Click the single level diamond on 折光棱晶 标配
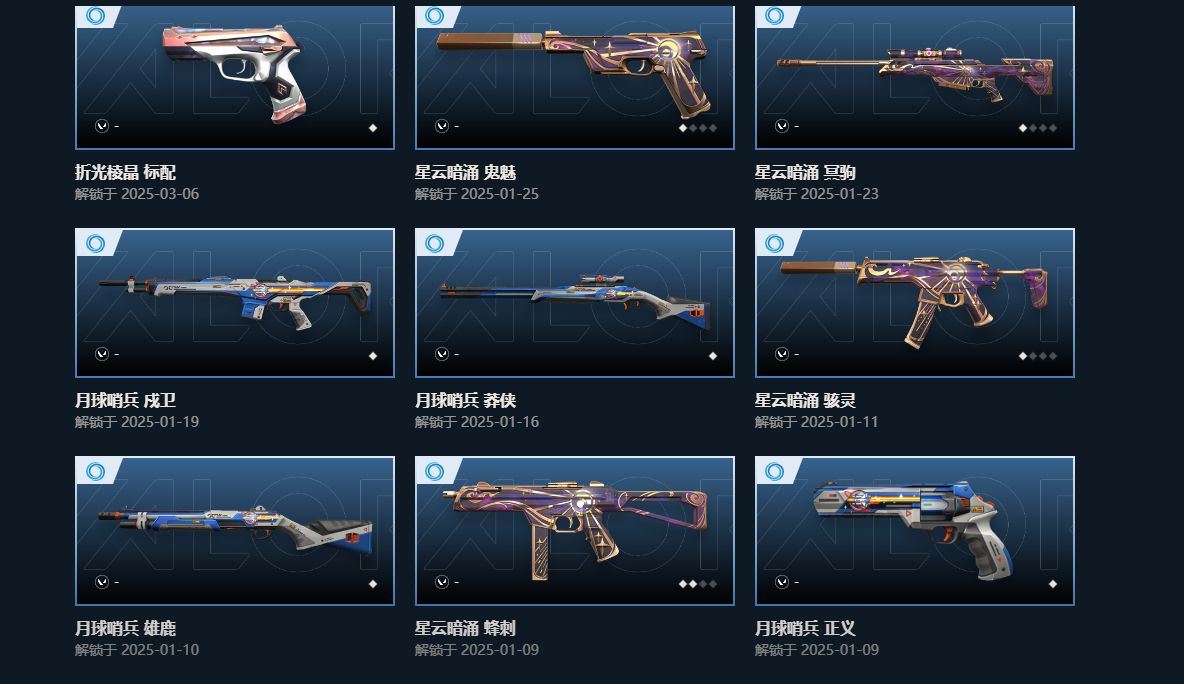1184x684 pixels. tap(372, 128)
